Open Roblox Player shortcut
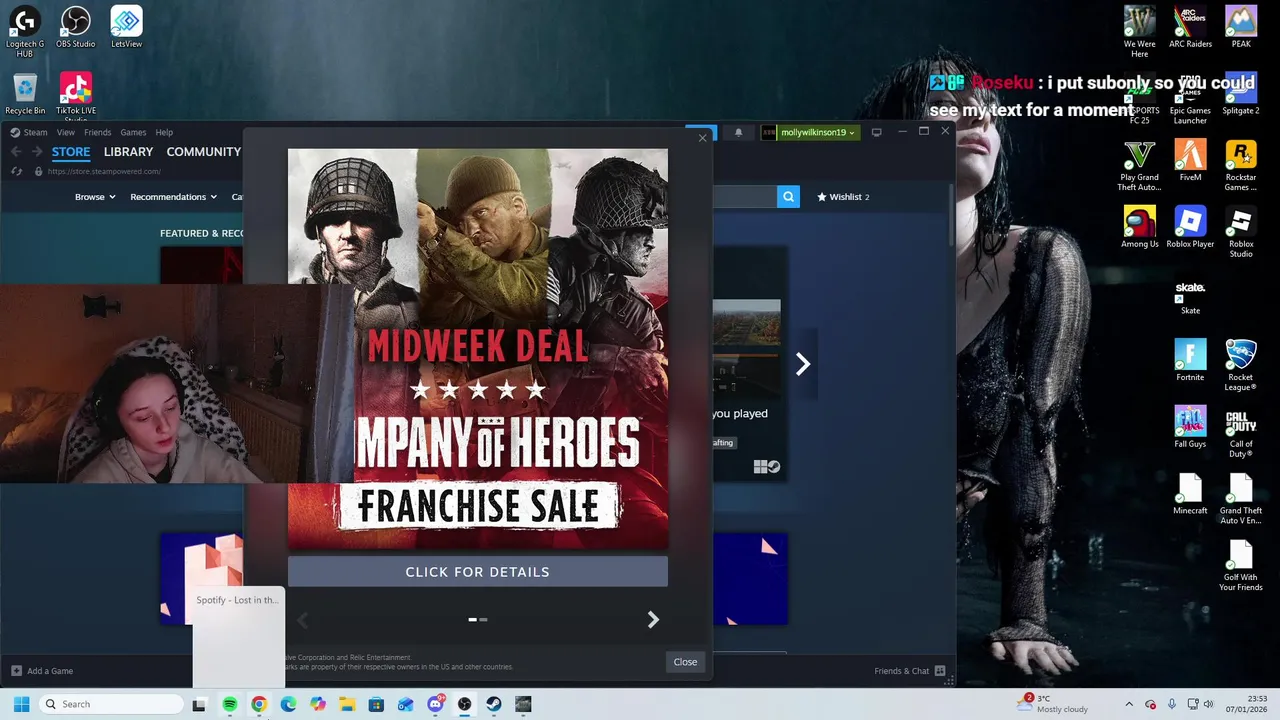The width and height of the screenshot is (1280, 720). pos(1190,227)
